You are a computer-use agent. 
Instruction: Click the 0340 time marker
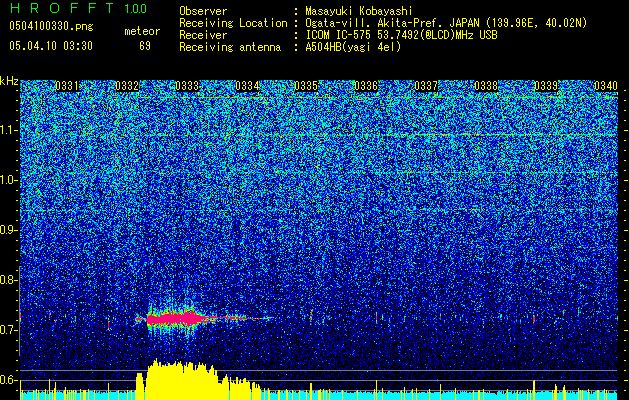click(606, 86)
